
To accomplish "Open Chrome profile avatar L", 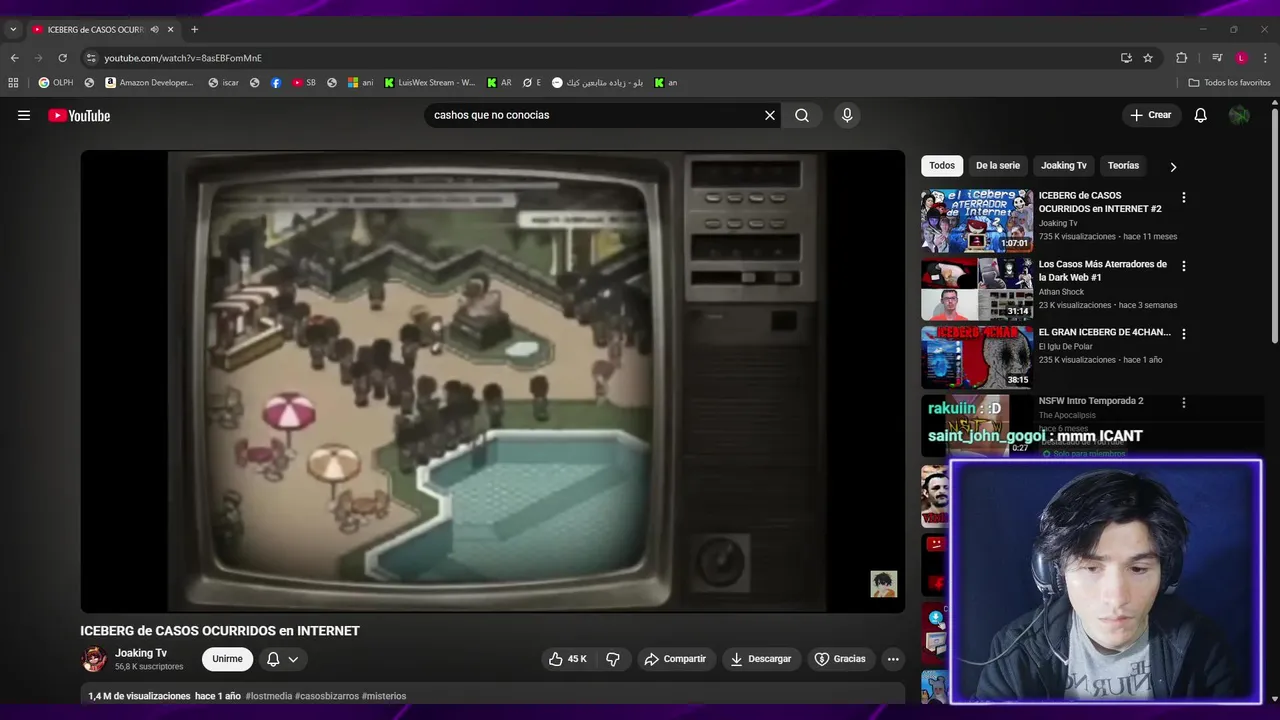I will point(1241,58).
